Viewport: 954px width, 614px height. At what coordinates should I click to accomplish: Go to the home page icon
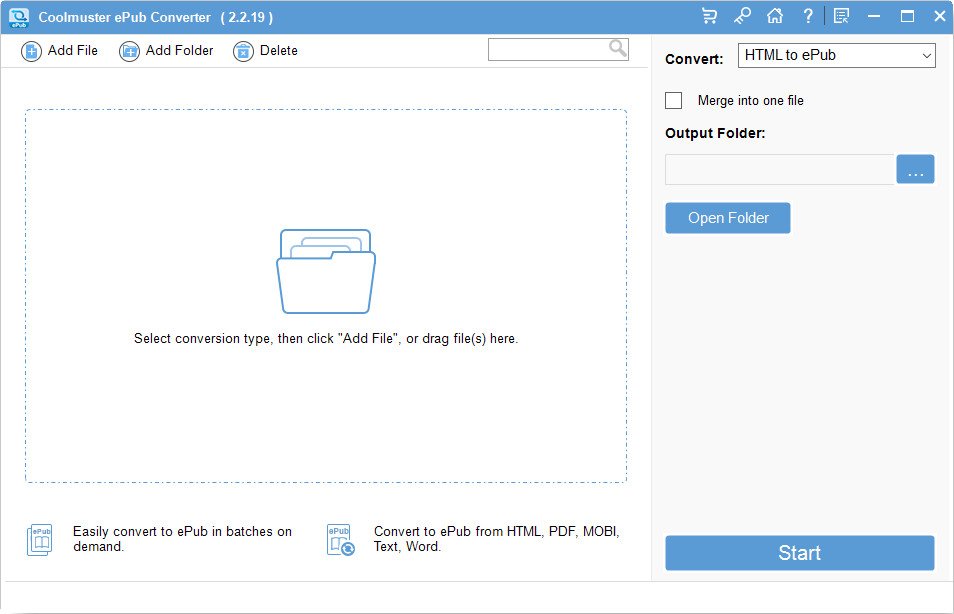774,16
